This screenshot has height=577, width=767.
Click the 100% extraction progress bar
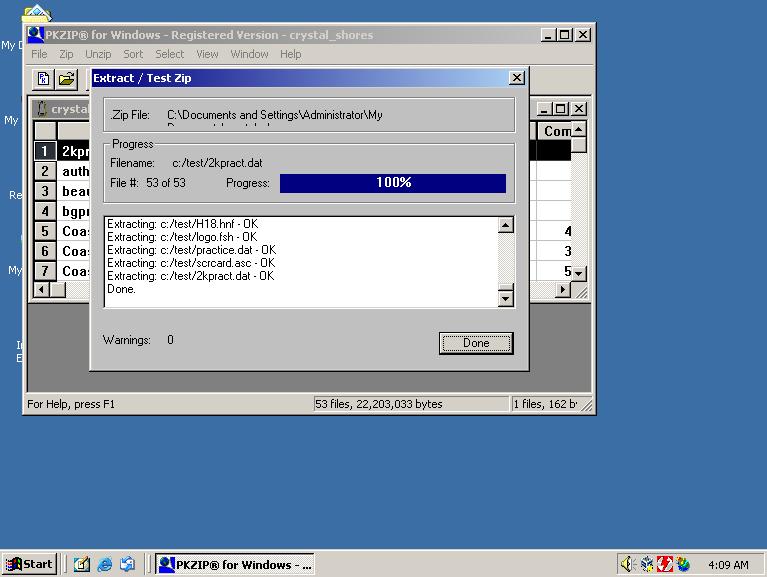pyautogui.click(x=393, y=183)
